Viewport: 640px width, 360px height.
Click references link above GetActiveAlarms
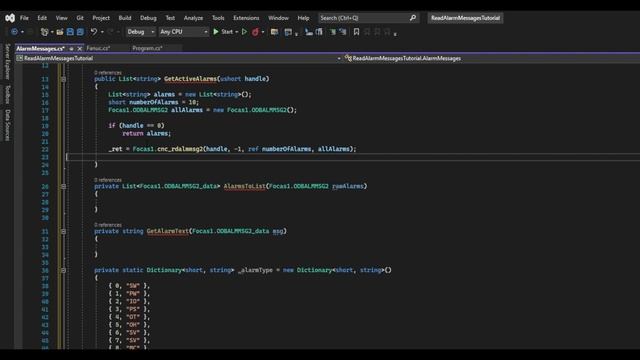tap(108, 73)
